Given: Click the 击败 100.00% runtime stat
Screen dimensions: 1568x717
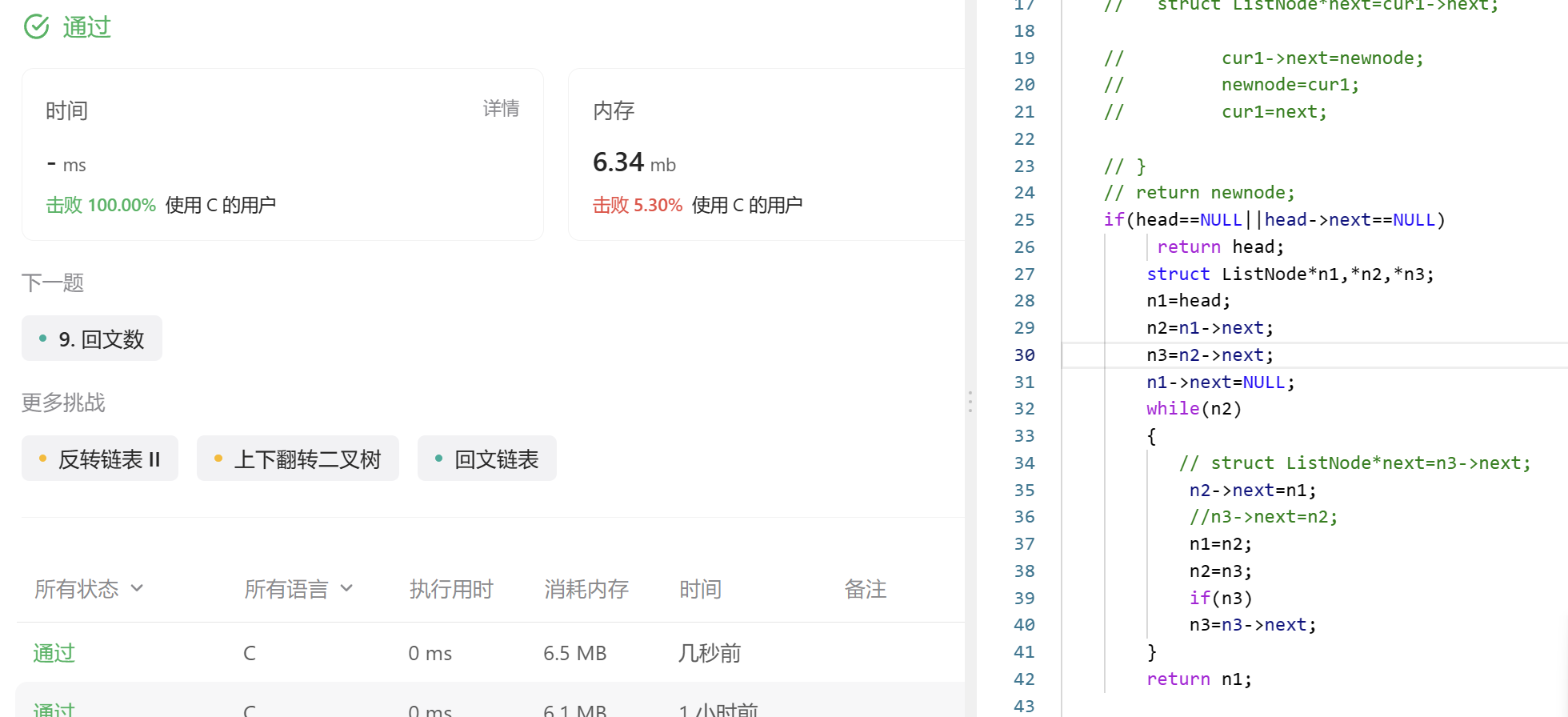Looking at the screenshot, I should 101,205.
